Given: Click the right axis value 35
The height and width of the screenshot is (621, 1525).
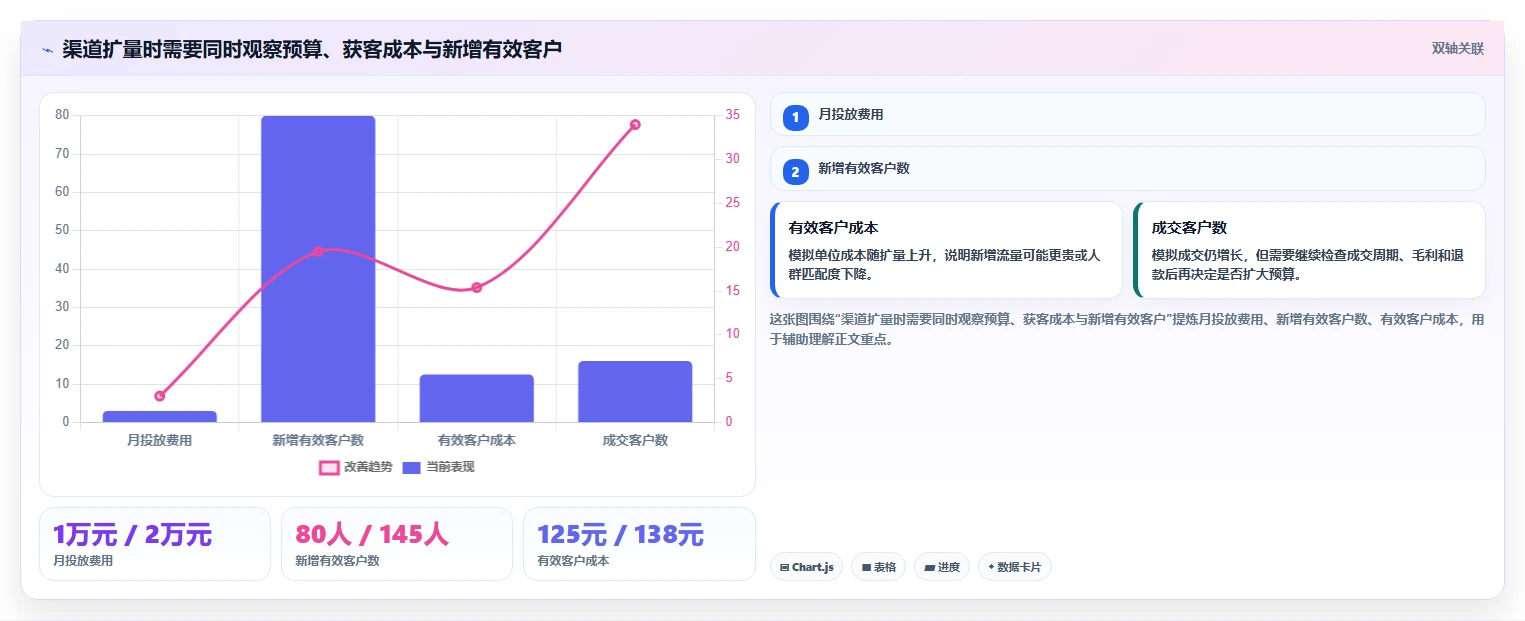Looking at the screenshot, I should [x=733, y=115].
